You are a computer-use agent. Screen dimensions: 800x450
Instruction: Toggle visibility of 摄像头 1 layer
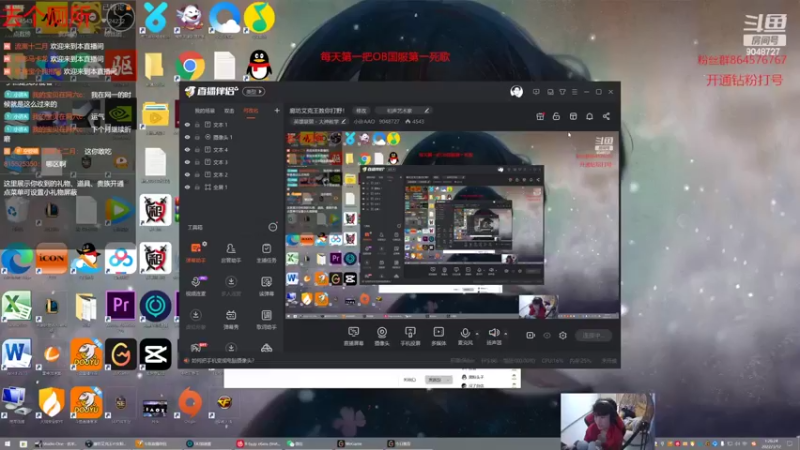(x=187, y=137)
